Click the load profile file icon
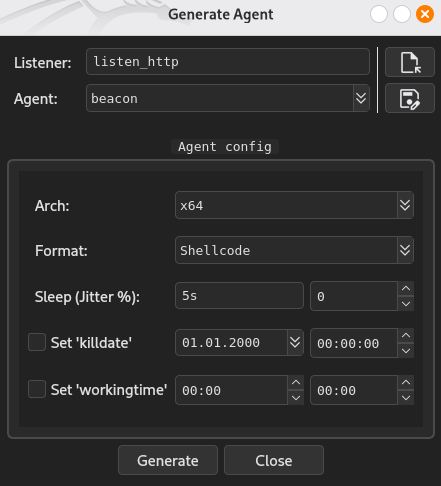The width and height of the screenshot is (441, 486). (410, 62)
